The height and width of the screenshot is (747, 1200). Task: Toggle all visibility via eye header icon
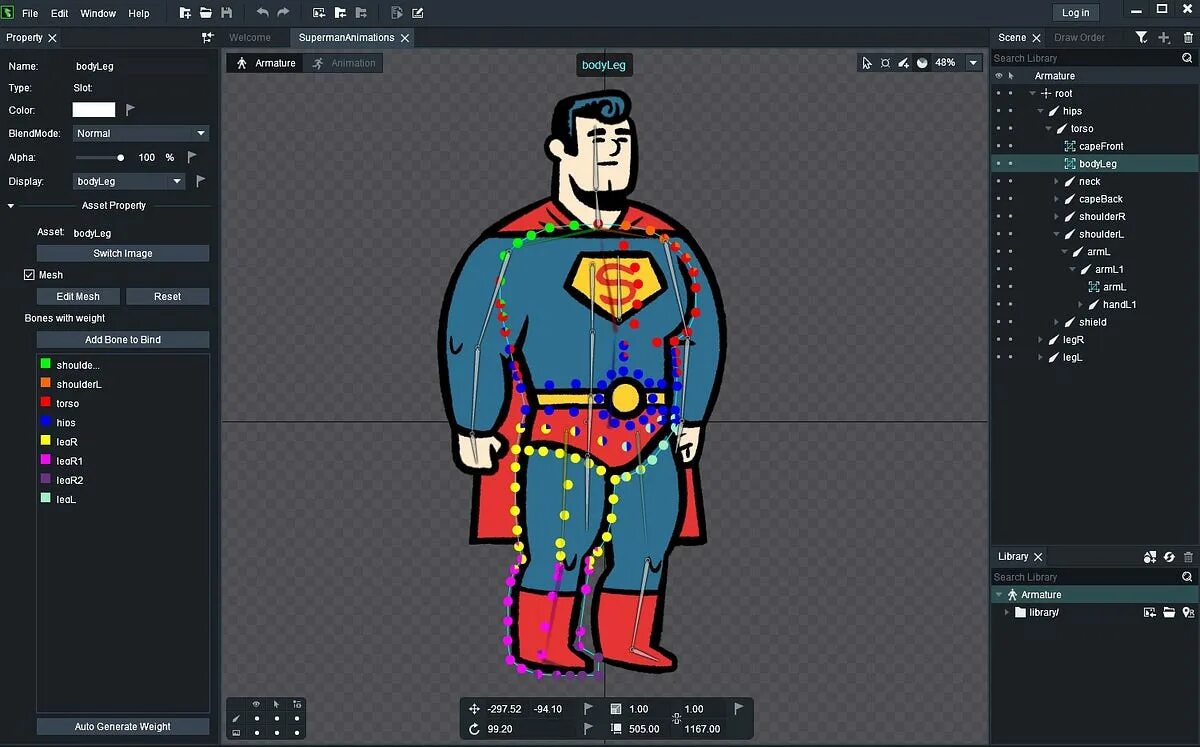coord(997,76)
